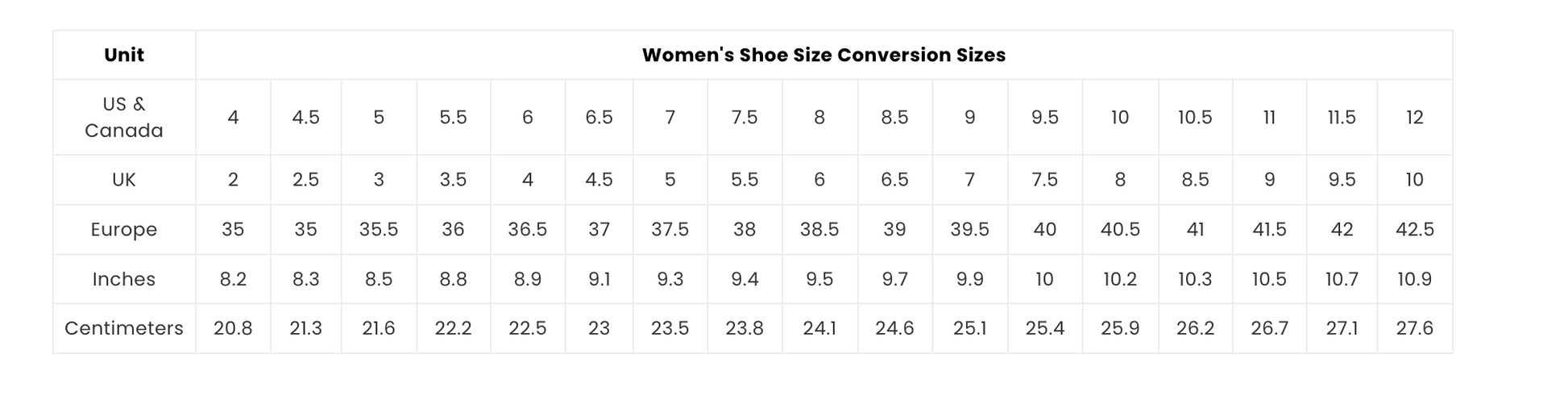Click the Europe 42.5 cell

[1415, 229]
